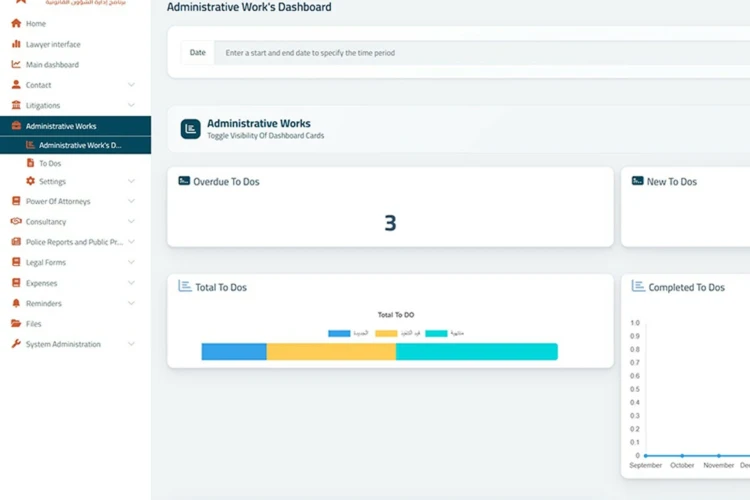Expand the Litigations menu chevron
Image resolution: width=750 pixels, height=500 pixels.
click(x=131, y=105)
